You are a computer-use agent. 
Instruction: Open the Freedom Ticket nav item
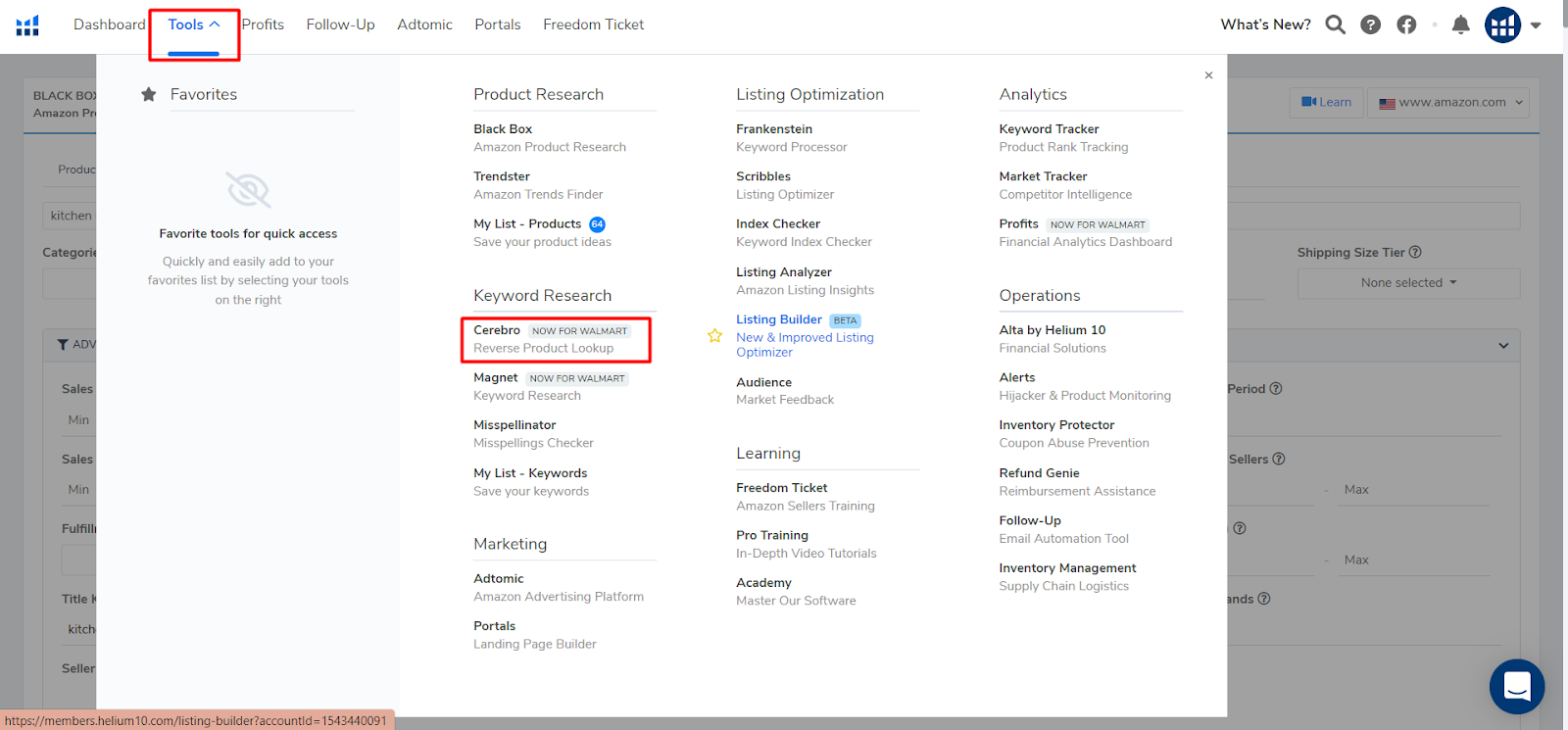[x=594, y=24]
